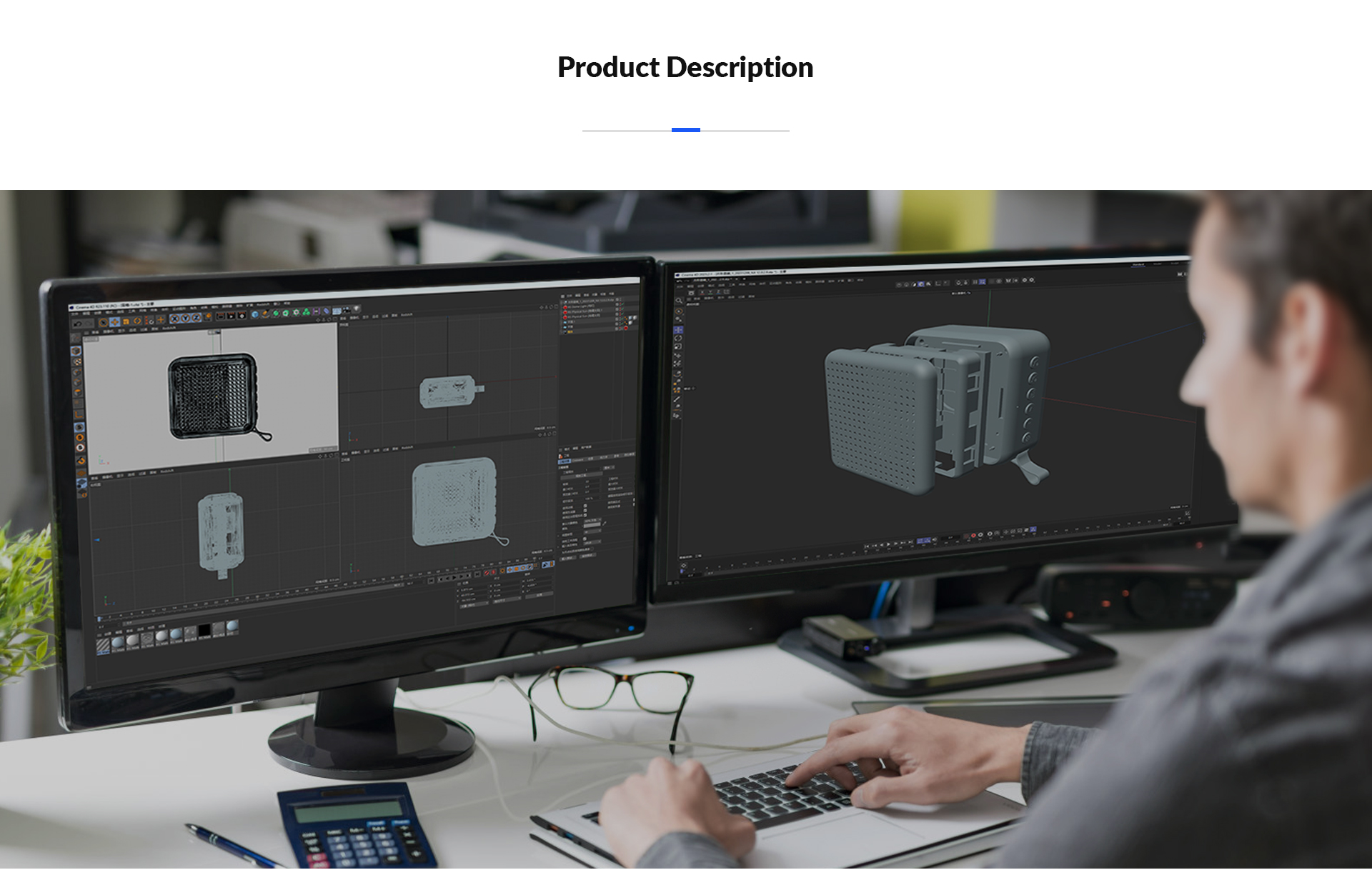
Task: Open the size mode dropdown in coordinates panel
Action: click(x=506, y=601)
